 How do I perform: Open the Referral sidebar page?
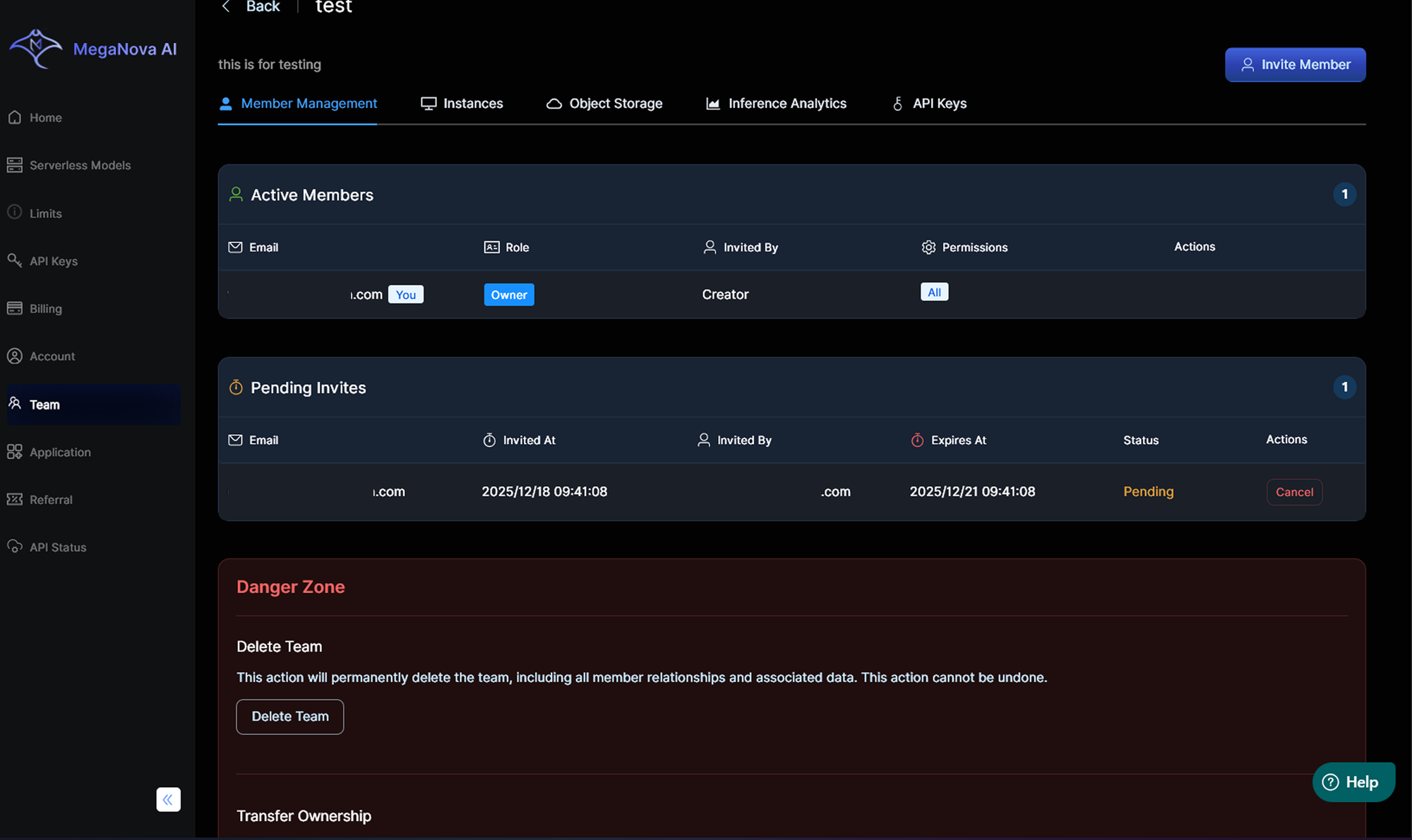(51, 500)
